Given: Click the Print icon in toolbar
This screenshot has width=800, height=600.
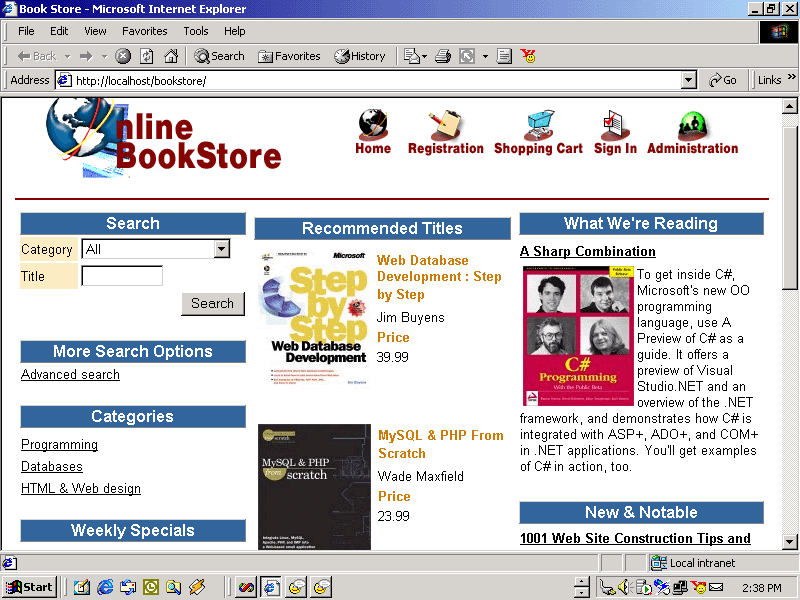Looking at the screenshot, I should point(443,56).
